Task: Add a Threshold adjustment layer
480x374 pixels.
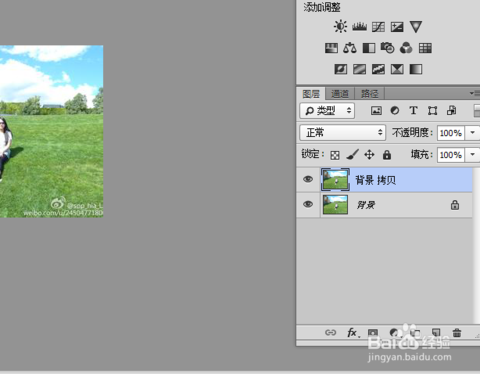Action: (378, 69)
